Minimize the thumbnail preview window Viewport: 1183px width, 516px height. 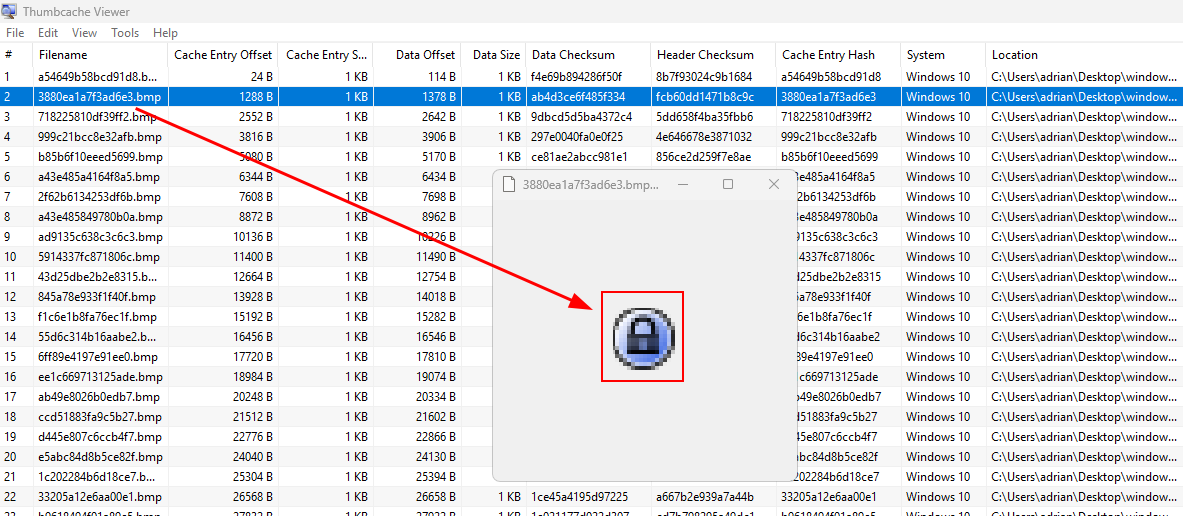point(683,185)
